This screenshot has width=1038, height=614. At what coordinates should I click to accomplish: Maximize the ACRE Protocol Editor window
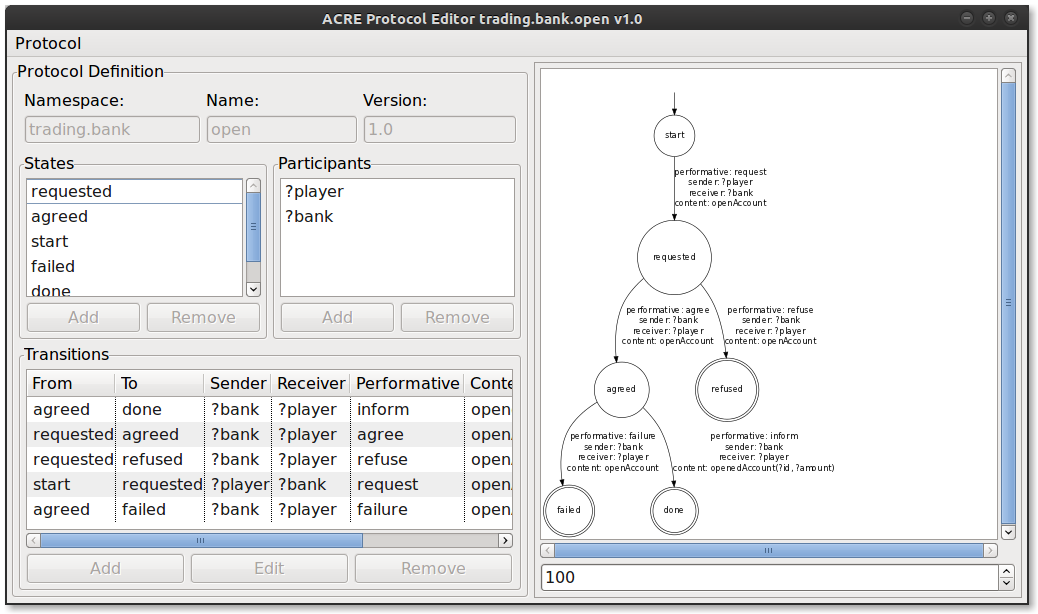pyautogui.click(x=989, y=18)
